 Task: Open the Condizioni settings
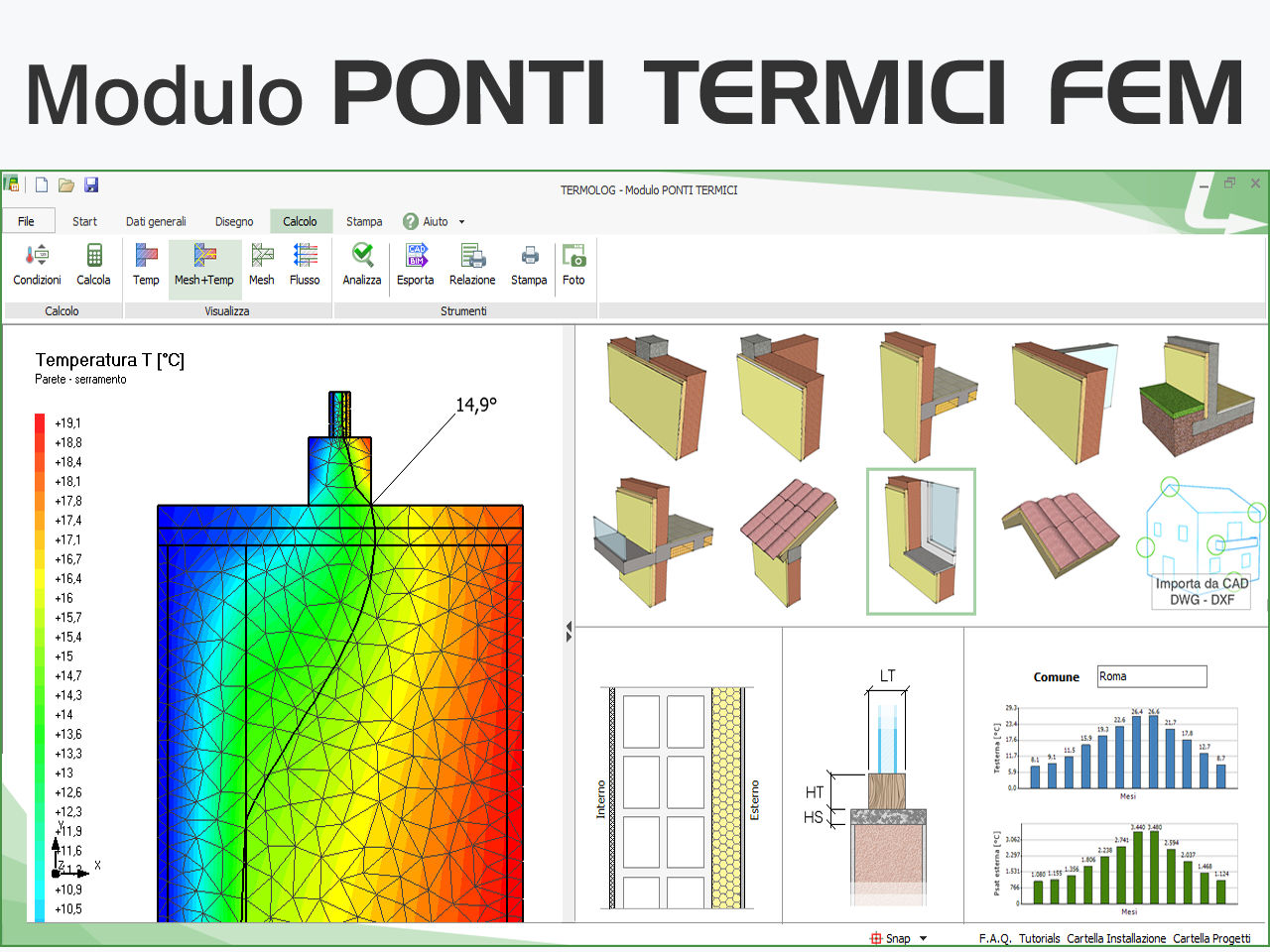click(36, 264)
